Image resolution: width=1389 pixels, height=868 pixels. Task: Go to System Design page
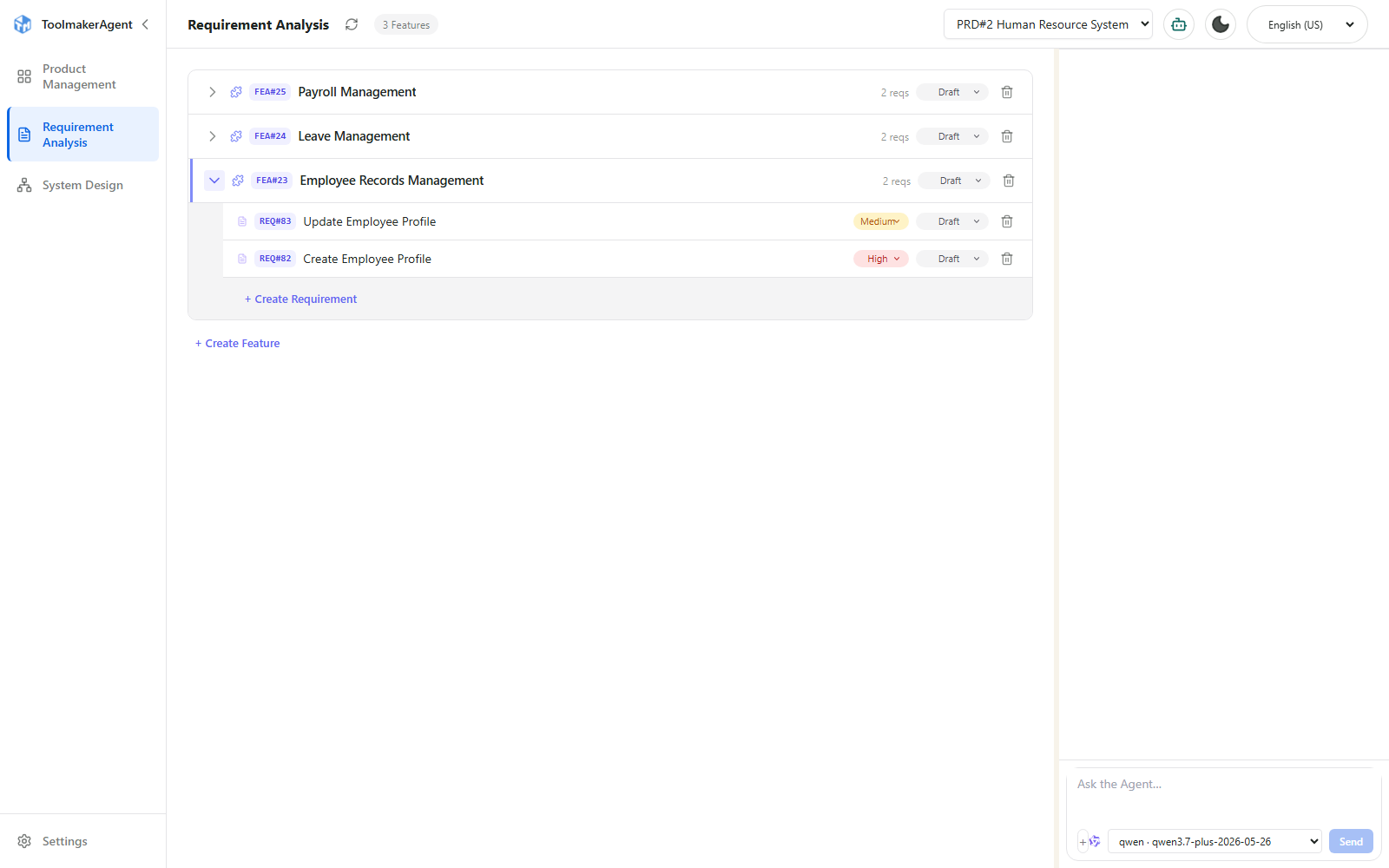tap(82, 185)
